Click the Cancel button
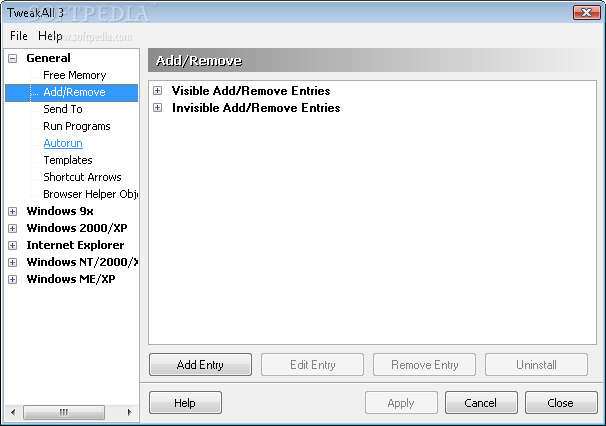The image size is (606, 426). (x=481, y=403)
